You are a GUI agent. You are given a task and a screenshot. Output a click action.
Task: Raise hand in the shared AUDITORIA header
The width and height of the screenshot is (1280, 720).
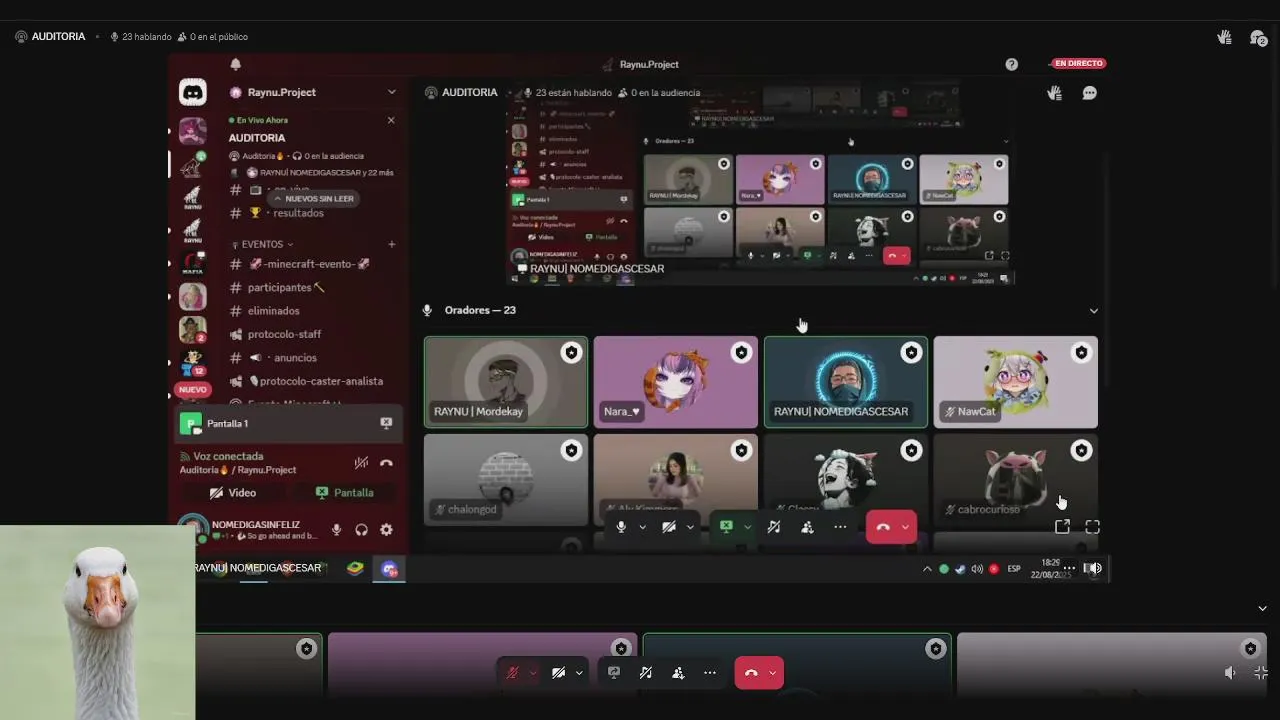(x=1054, y=93)
